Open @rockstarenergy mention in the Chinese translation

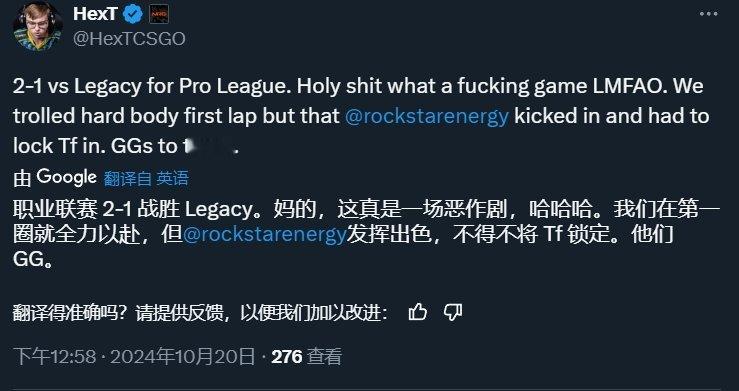(x=264, y=235)
